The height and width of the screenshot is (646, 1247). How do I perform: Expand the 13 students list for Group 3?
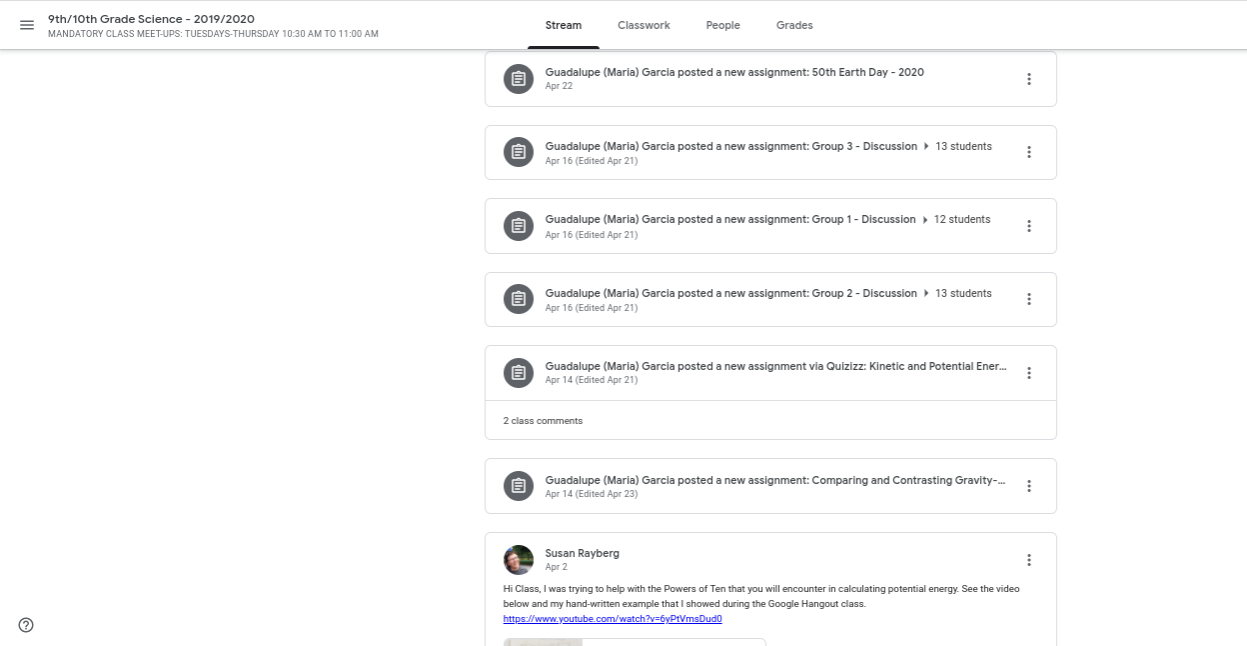point(962,146)
